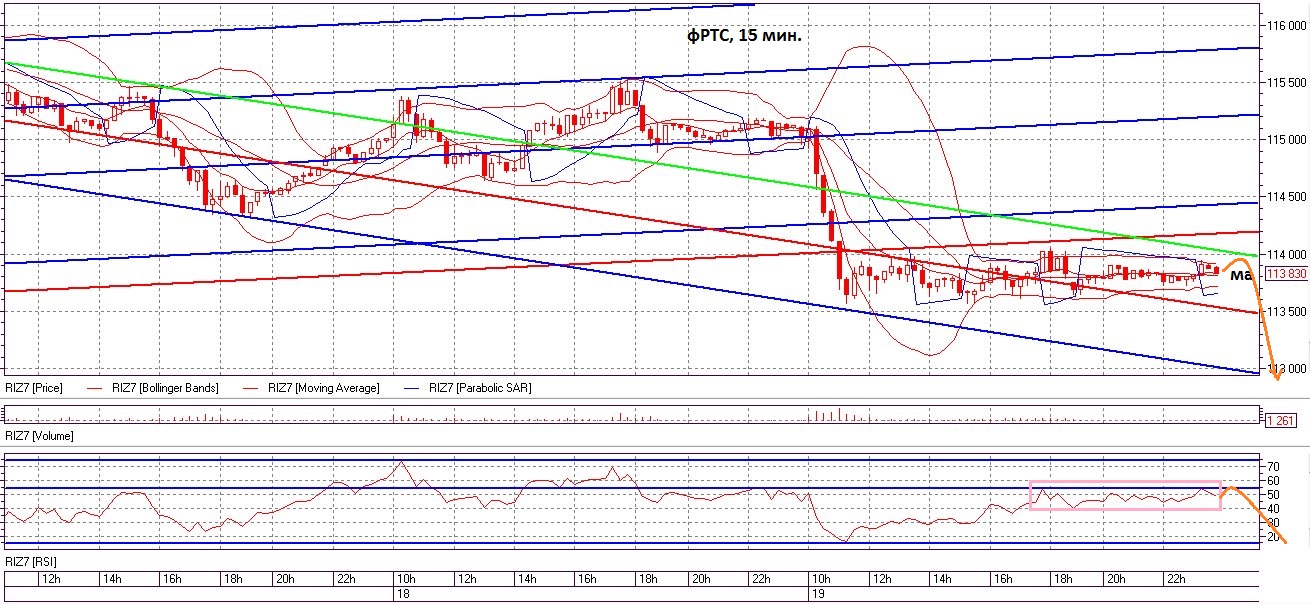Click the red Bollinger Bands legend line swatch
The width and height of the screenshot is (1310, 604).
point(96,388)
